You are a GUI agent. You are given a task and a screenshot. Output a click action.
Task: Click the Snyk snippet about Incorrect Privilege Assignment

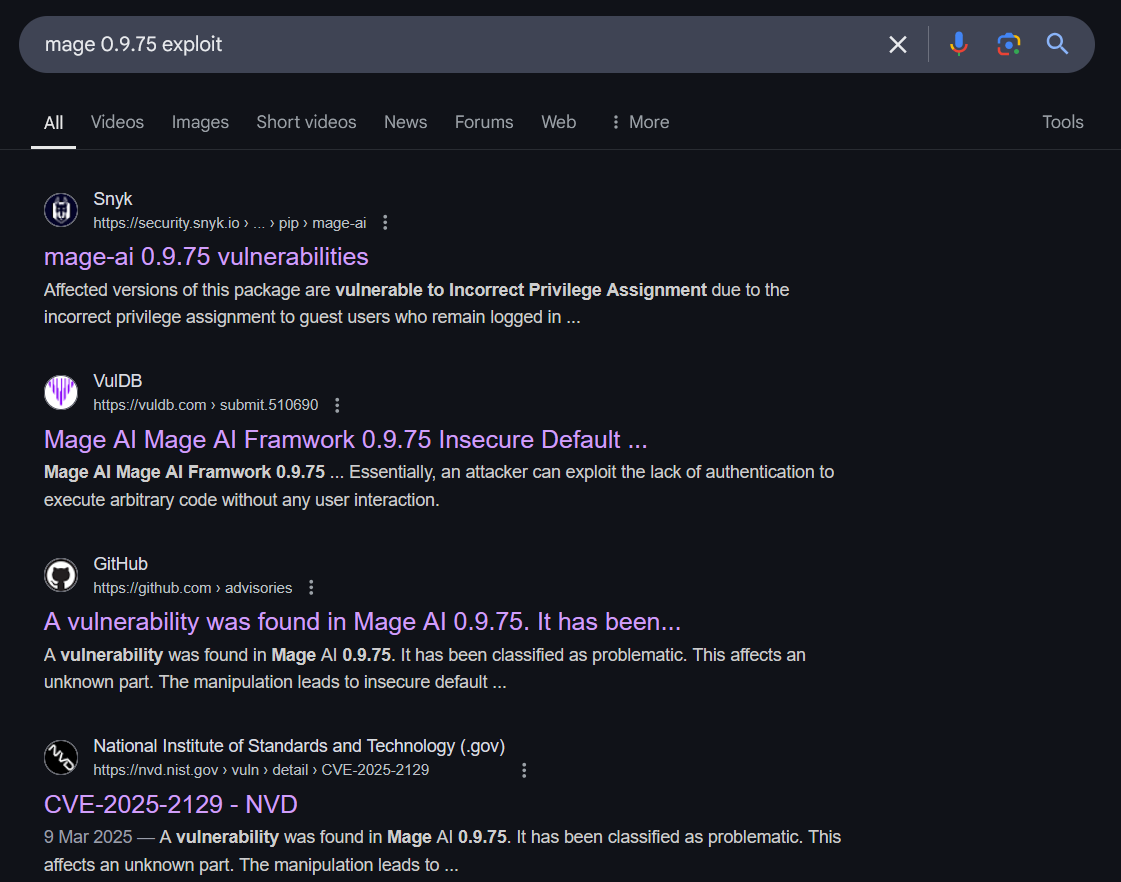pyautogui.click(x=416, y=304)
